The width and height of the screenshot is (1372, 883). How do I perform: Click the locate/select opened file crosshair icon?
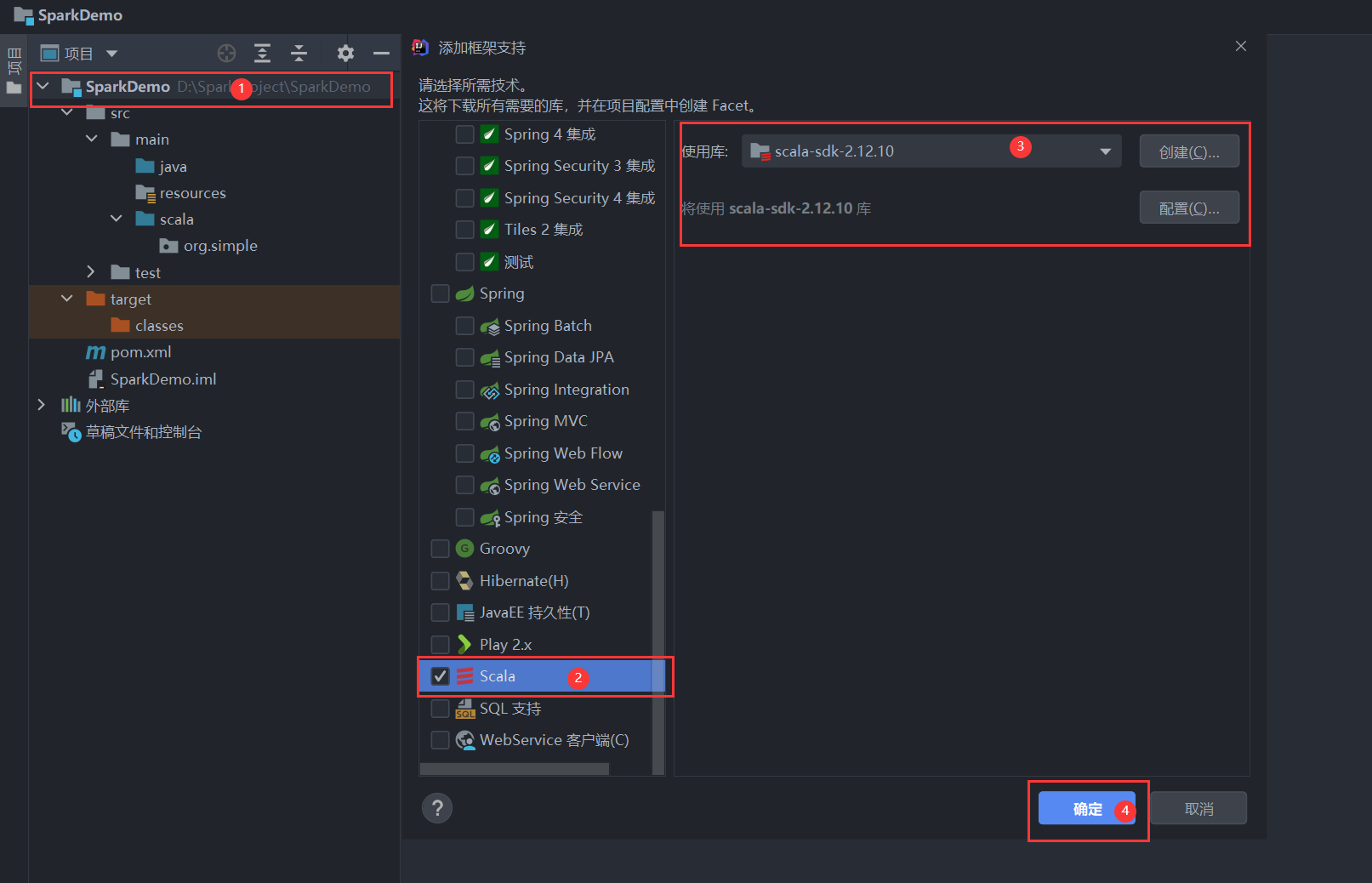coord(226,54)
